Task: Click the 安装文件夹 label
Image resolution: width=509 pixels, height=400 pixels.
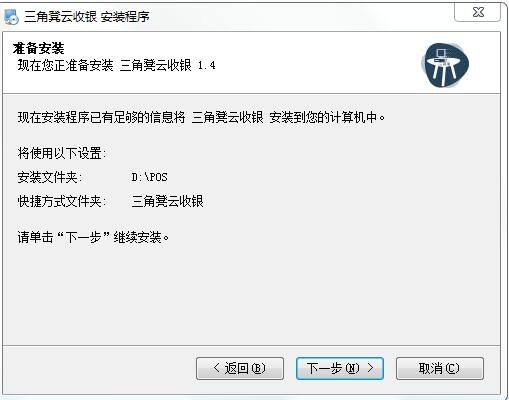Action: pos(50,177)
